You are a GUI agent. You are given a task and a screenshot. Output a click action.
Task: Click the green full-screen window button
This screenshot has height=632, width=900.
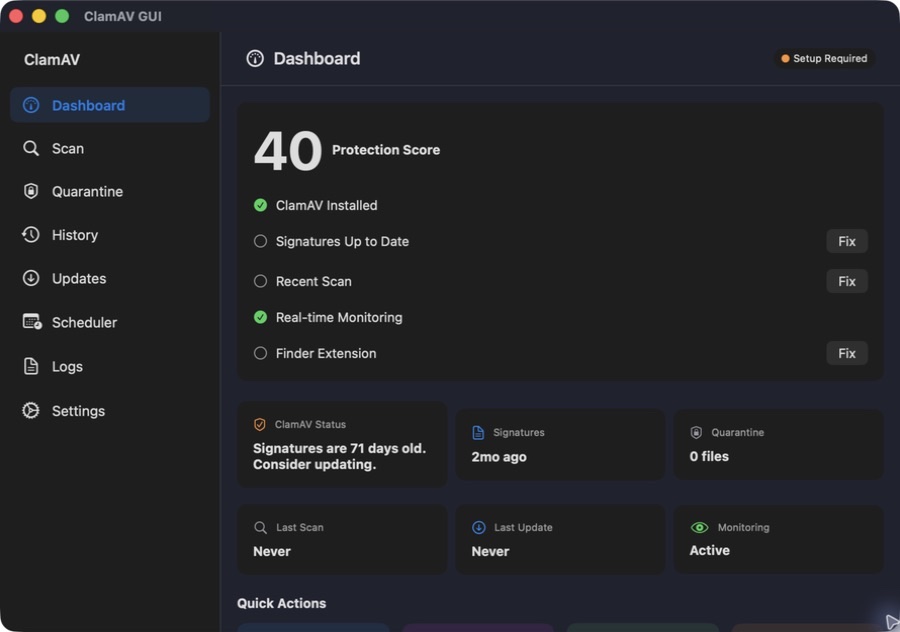coord(62,16)
